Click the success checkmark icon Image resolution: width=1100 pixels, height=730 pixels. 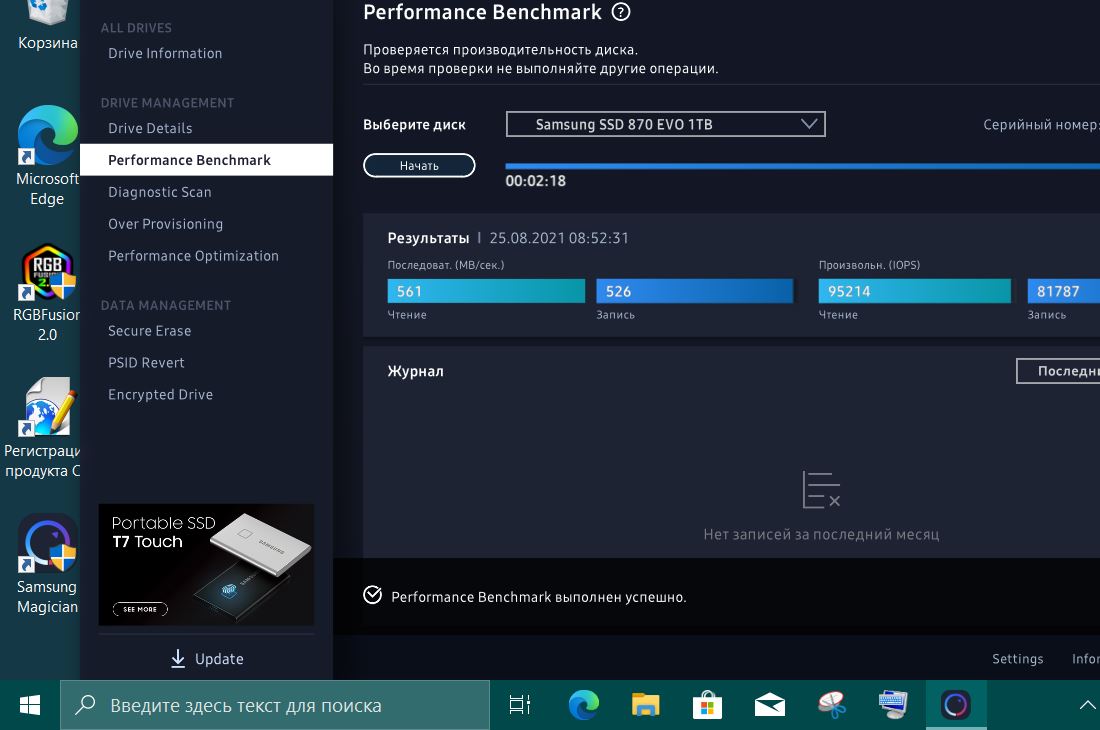click(x=373, y=595)
